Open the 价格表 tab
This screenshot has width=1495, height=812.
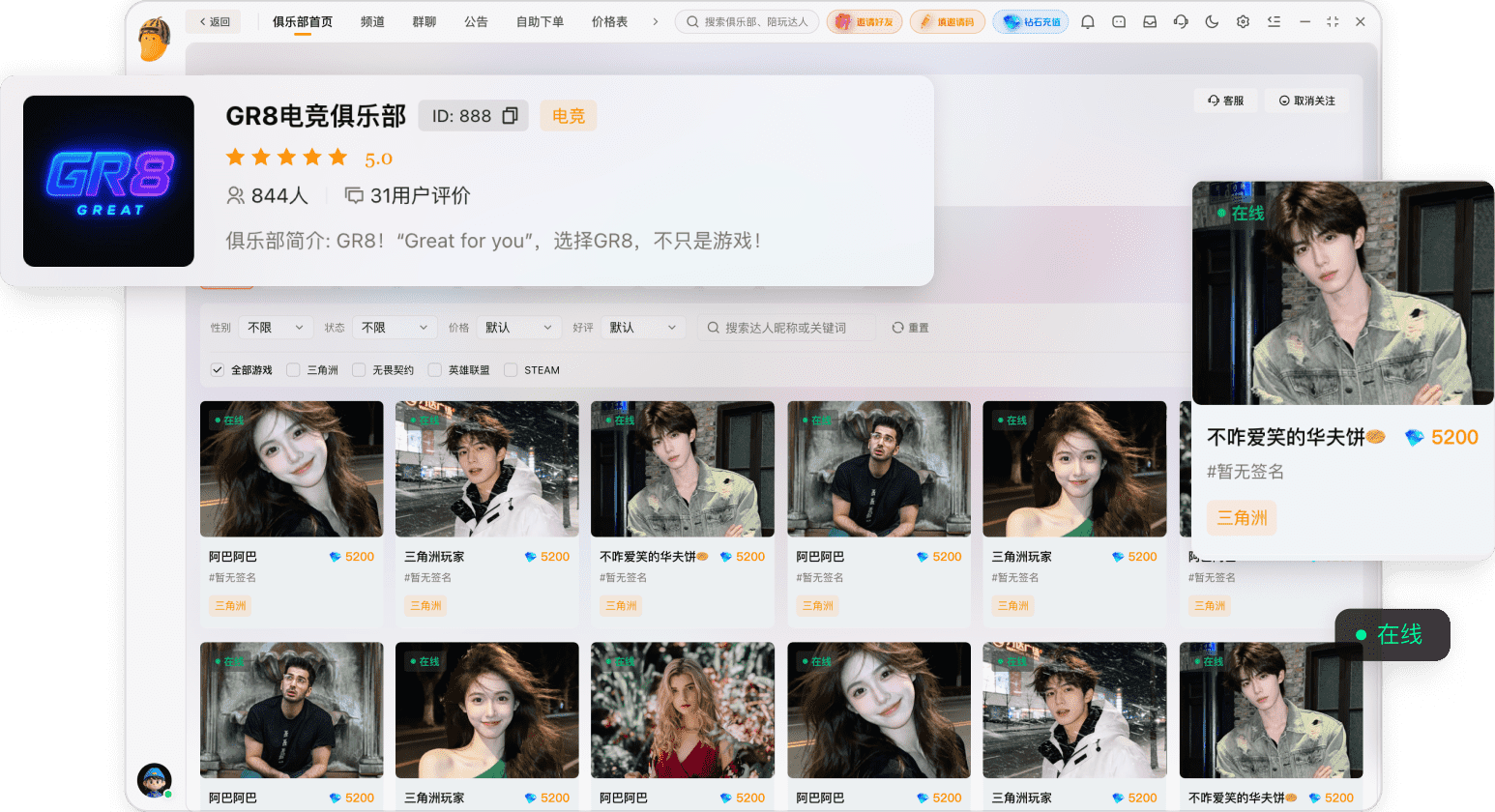[609, 21]
